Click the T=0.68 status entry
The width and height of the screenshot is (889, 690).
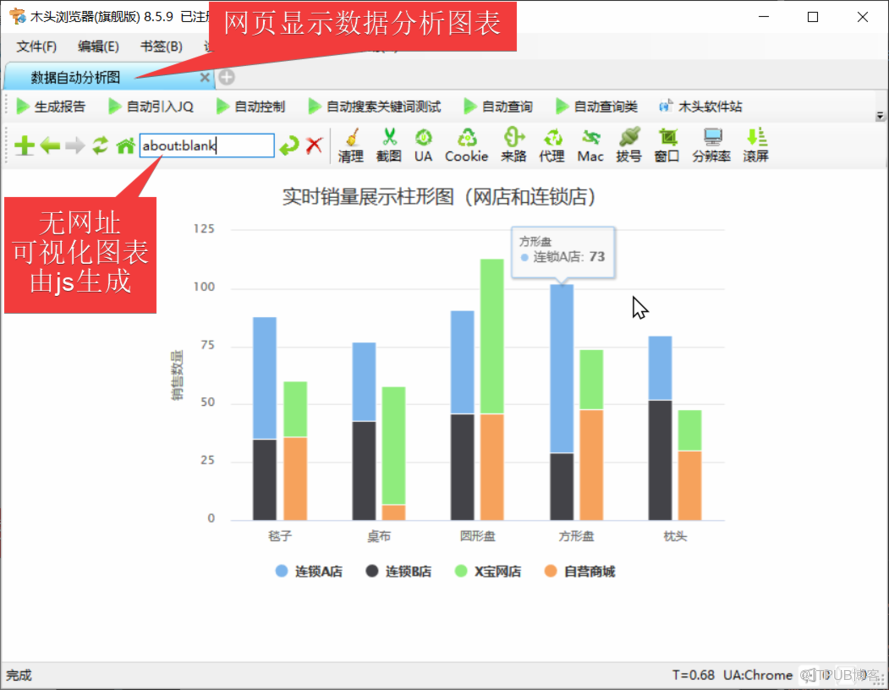coord(693,675)
